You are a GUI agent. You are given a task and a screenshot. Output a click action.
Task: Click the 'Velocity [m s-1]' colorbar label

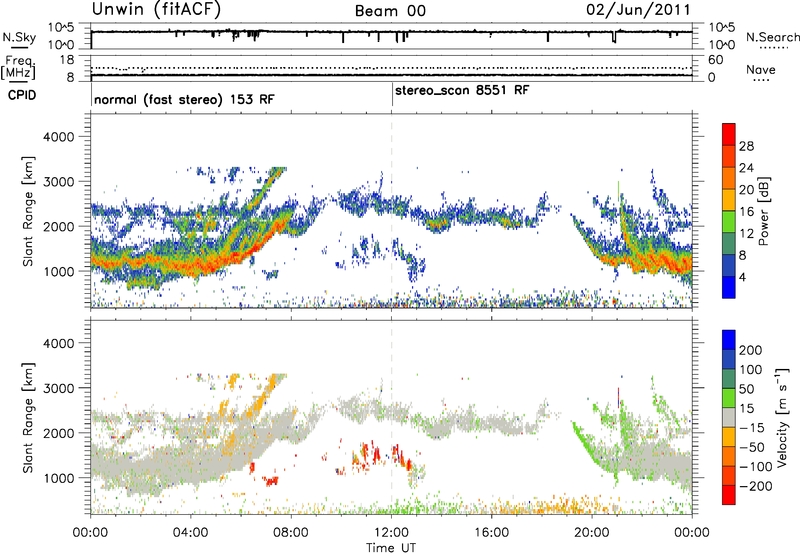click(781, 417)
